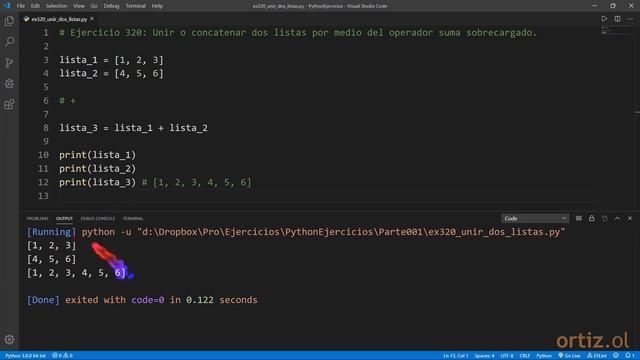Image resolution: width=640 pixels, height=360 pixels.
Task: Split the editor to the right
Action: (617, 19)
